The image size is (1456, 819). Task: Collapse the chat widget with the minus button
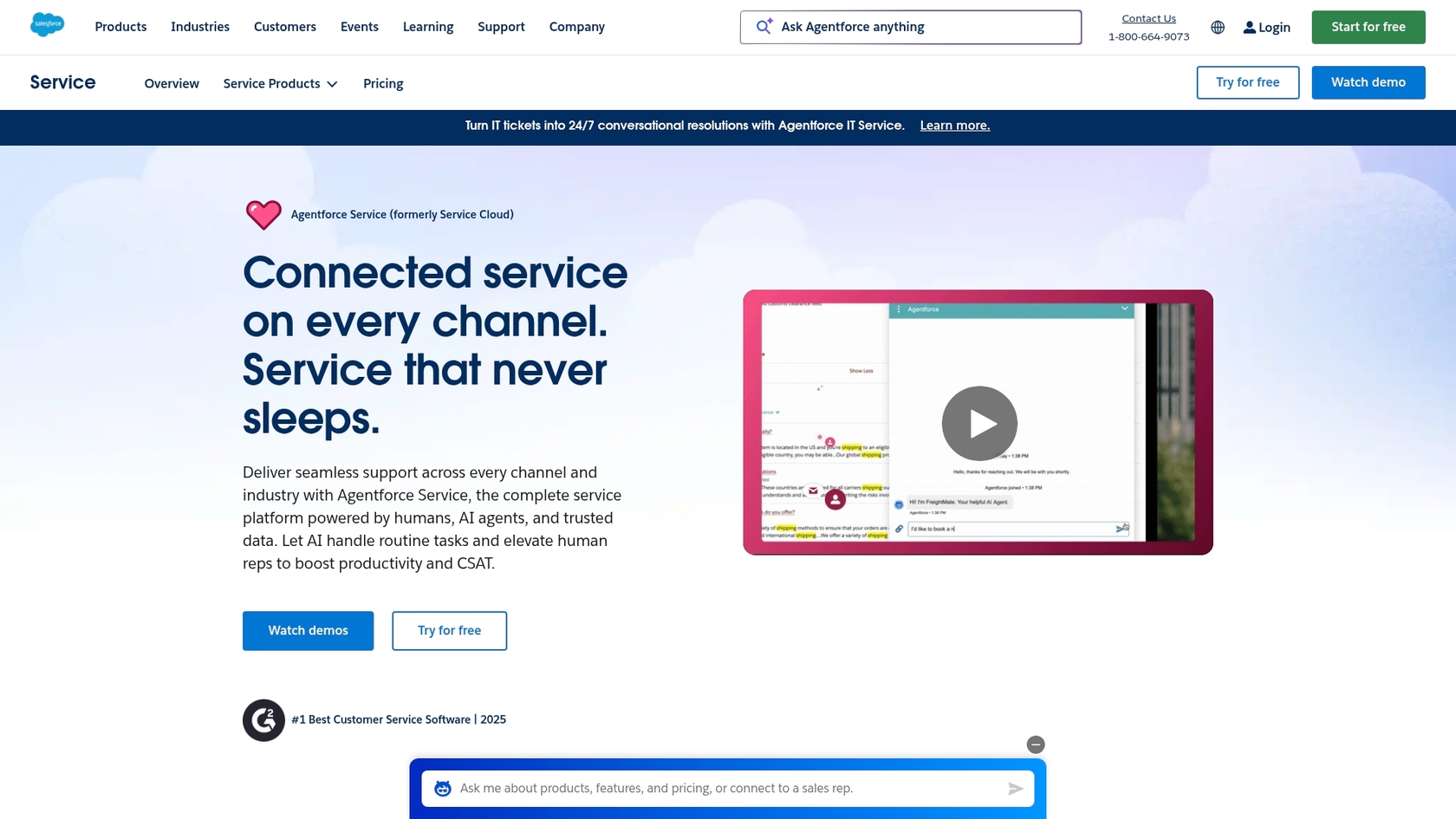(x=1036, y=744)
